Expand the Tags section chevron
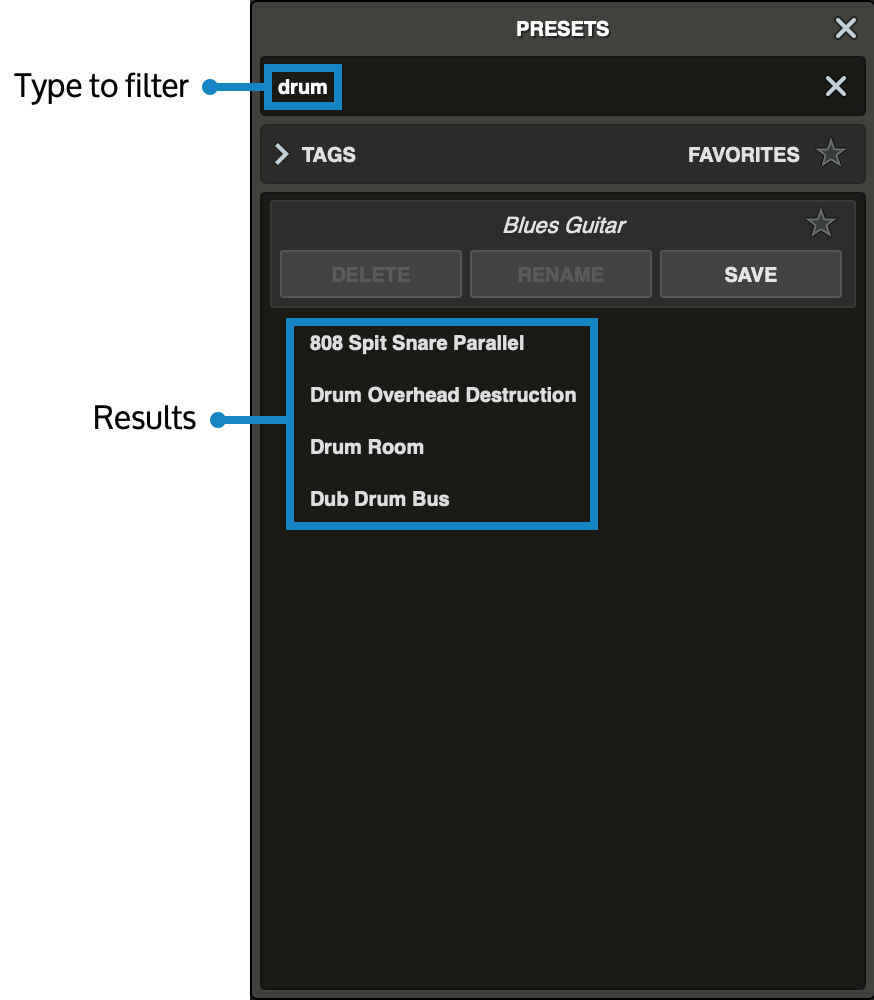874x1000 pixels. click(x=281, y=154)
